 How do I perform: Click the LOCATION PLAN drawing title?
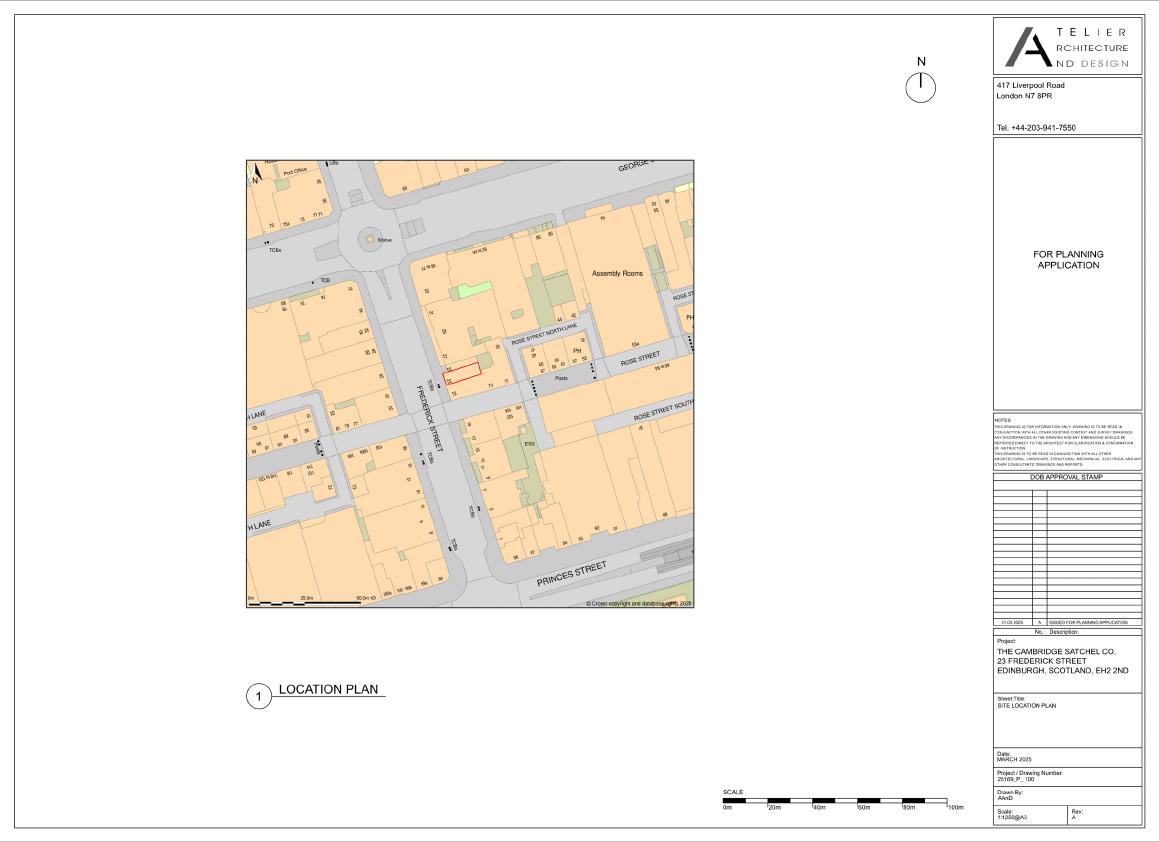click(x=331, y=690)
